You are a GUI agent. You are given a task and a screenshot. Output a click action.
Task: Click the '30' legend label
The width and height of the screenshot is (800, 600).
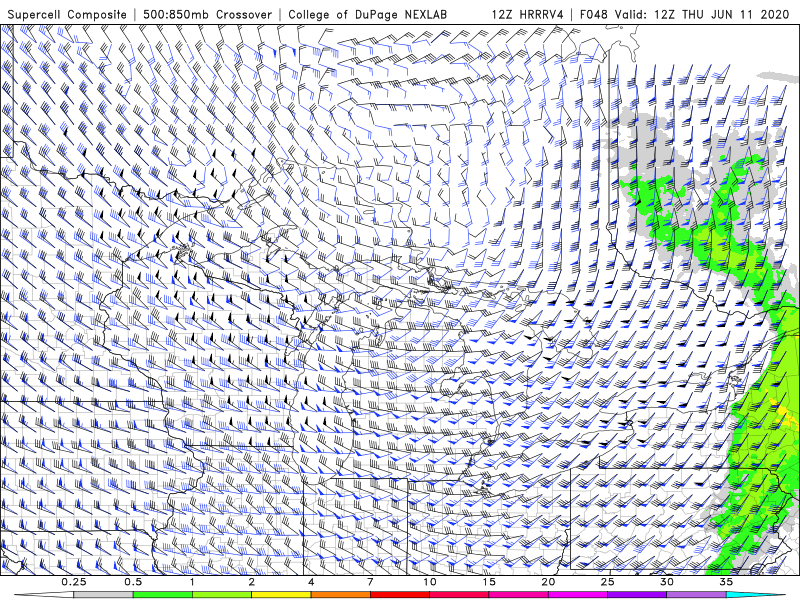point(667,582)
